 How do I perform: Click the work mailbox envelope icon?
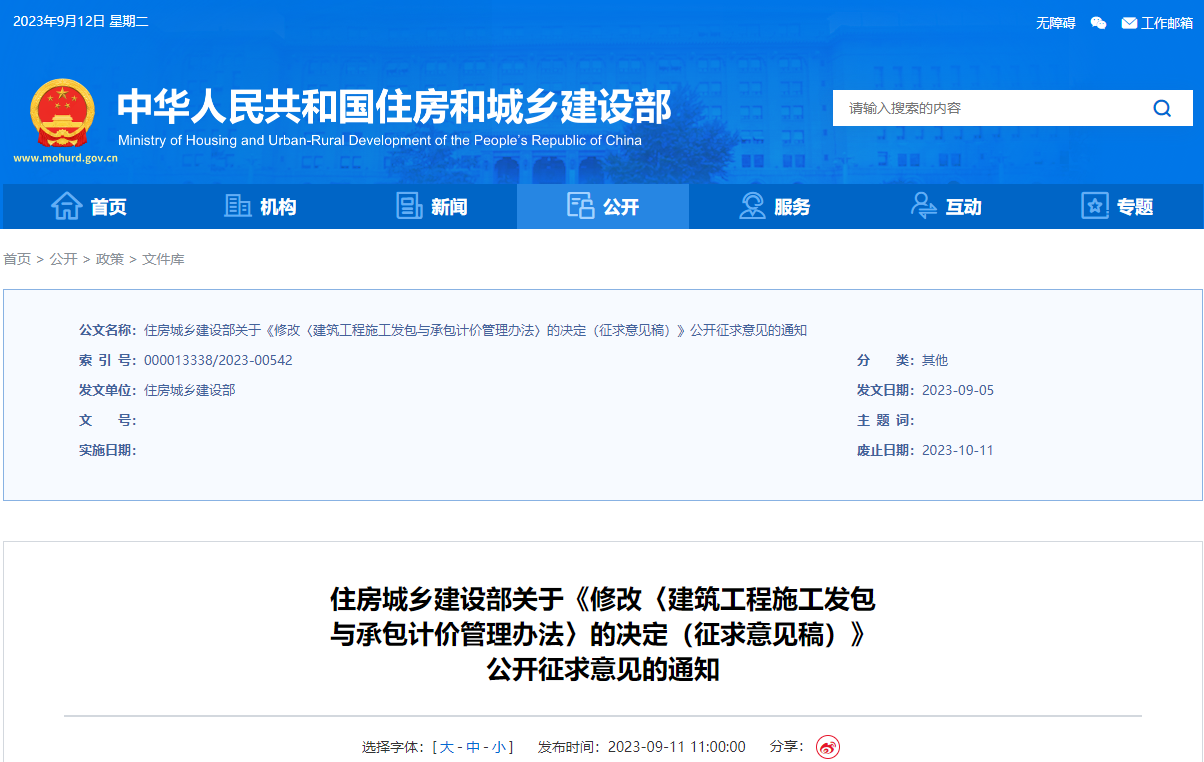(x=1129, y=23)
